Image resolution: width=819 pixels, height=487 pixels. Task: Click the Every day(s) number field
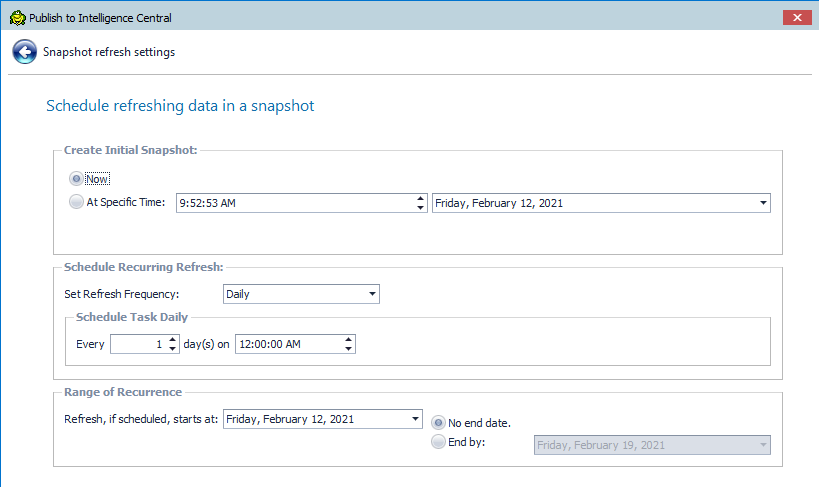(x=137, y=344)
